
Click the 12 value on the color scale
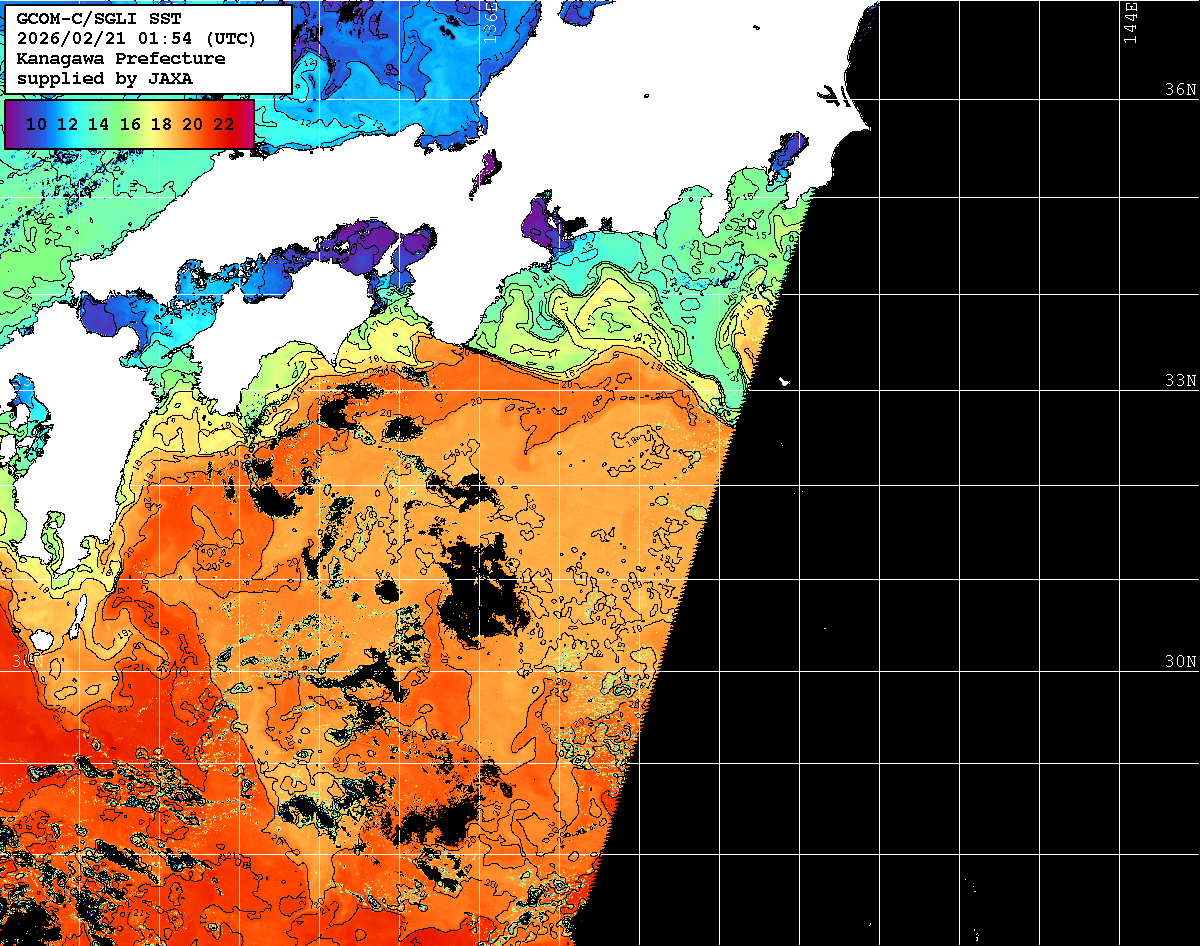(67, 124)
